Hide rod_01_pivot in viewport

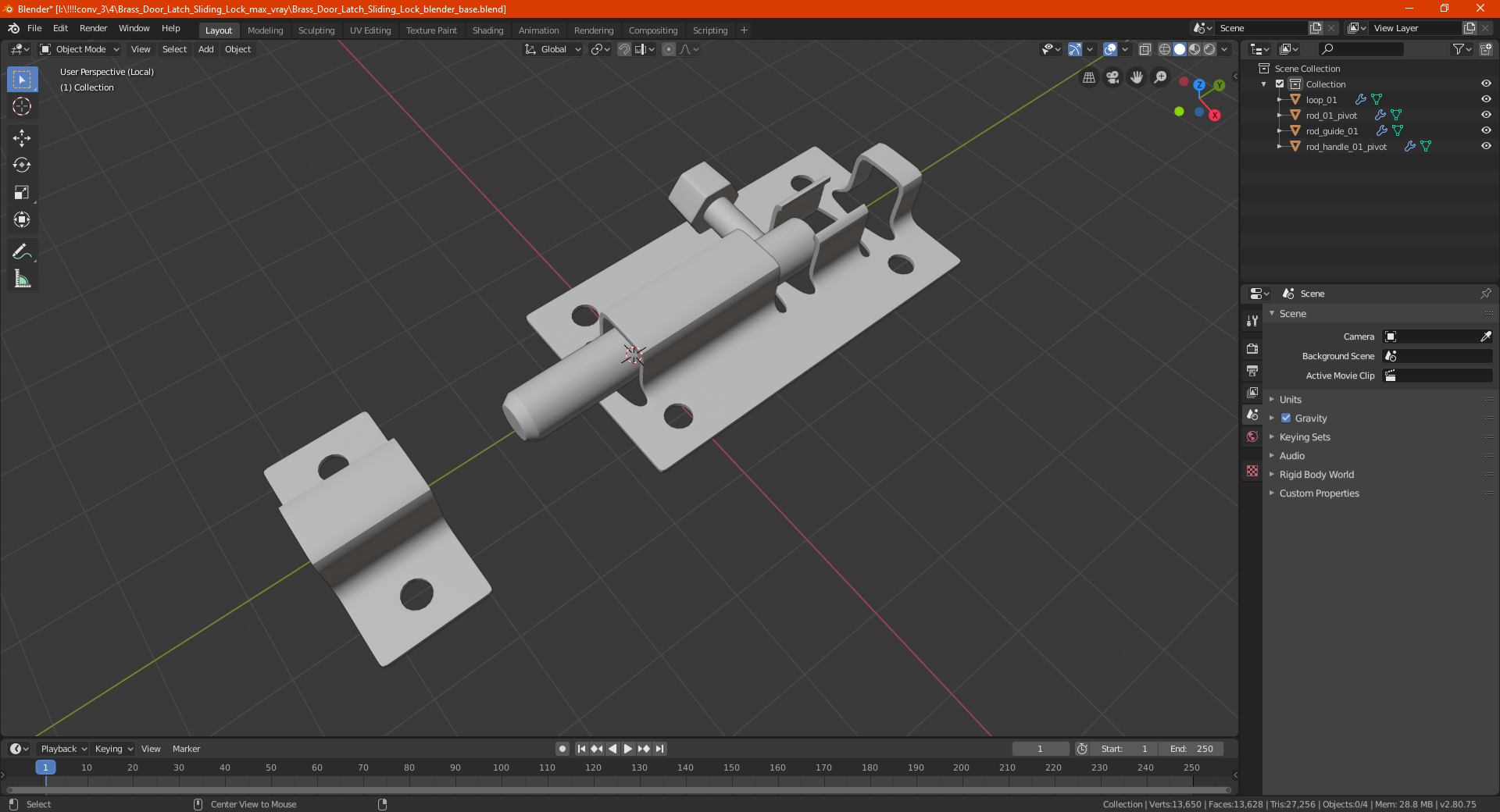coord(1486,116)
